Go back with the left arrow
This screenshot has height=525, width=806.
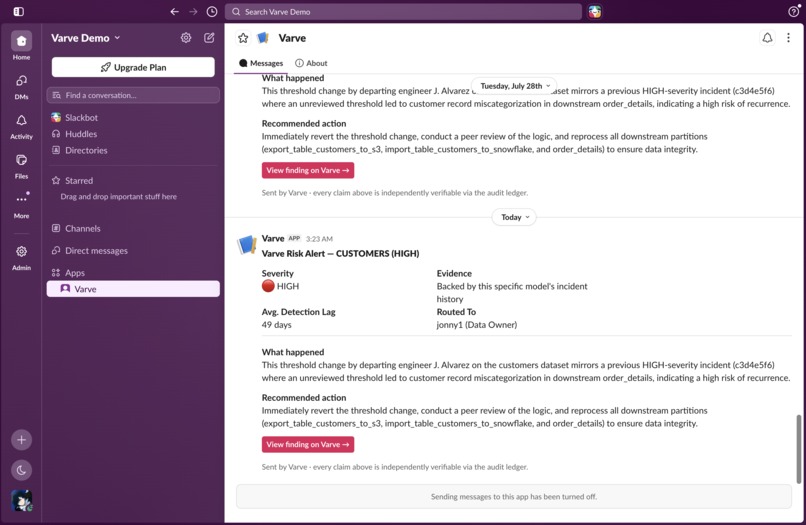click(175, 11)
